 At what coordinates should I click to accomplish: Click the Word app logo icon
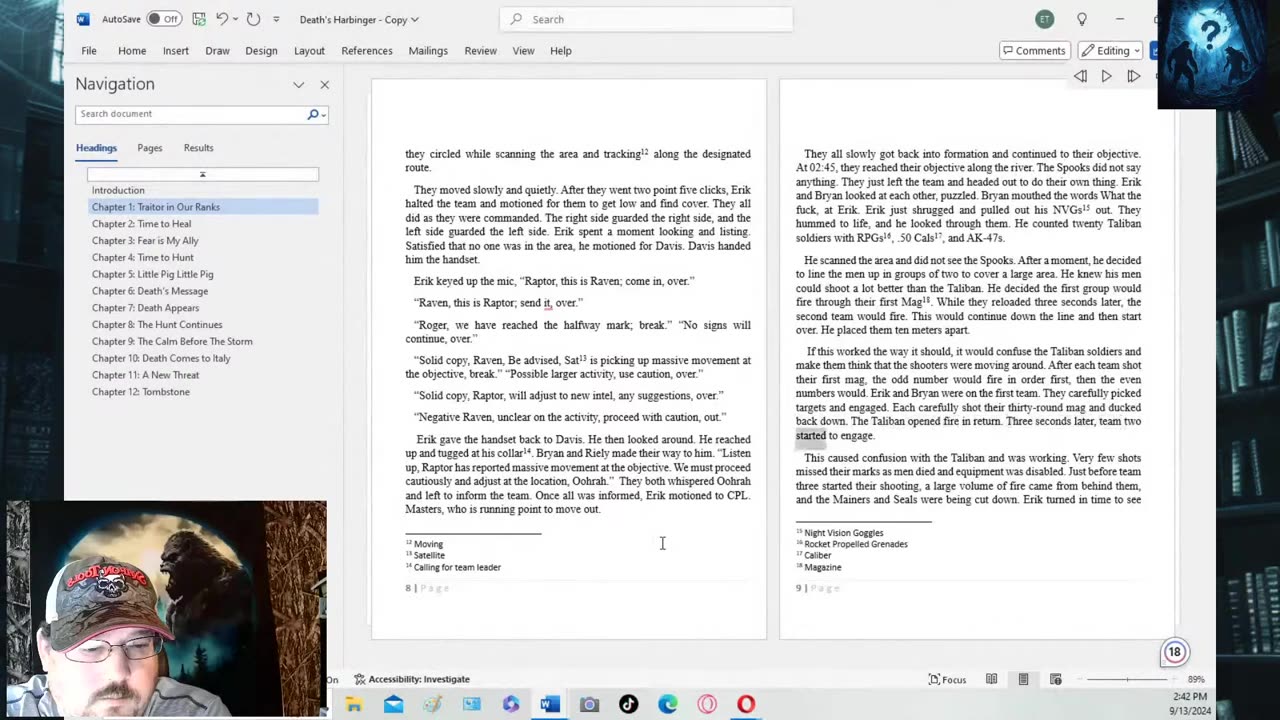pyautogui.click(x=83, y=19)
